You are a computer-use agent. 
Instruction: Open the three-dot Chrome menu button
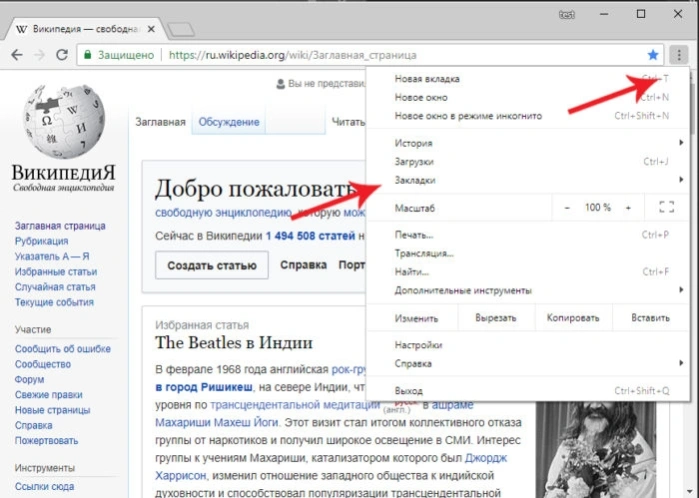[x=679, y=55]
